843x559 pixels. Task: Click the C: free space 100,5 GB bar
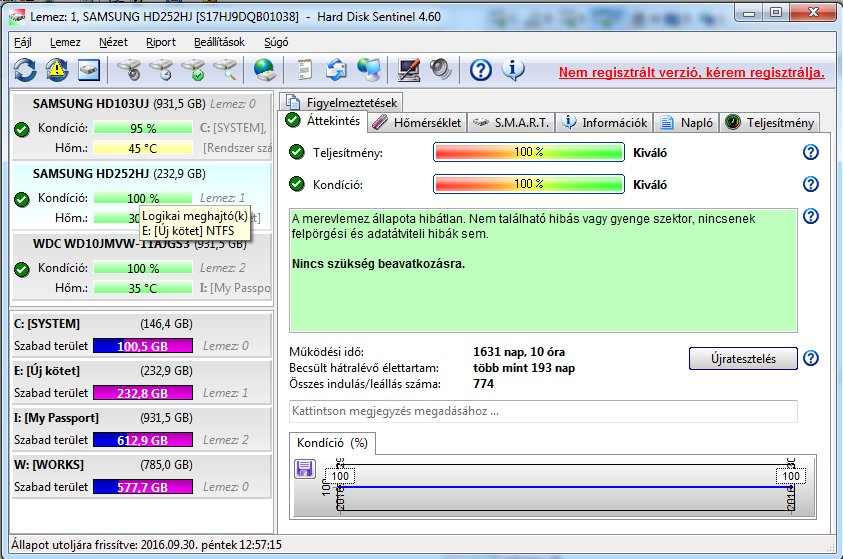point(142,346)
